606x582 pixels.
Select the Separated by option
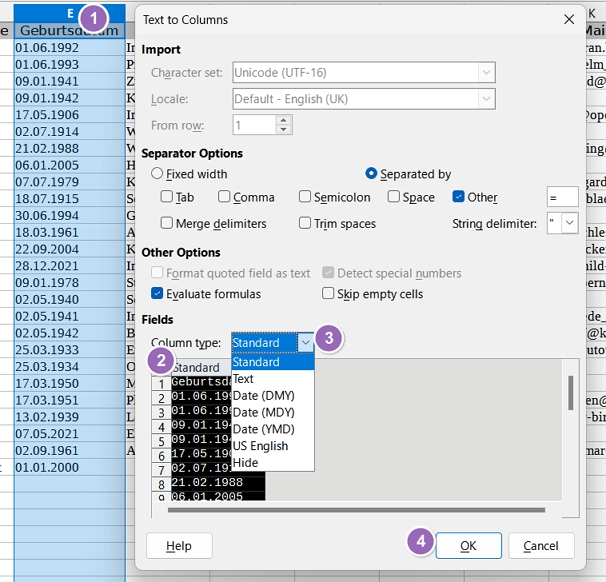[x=372, y=173]
